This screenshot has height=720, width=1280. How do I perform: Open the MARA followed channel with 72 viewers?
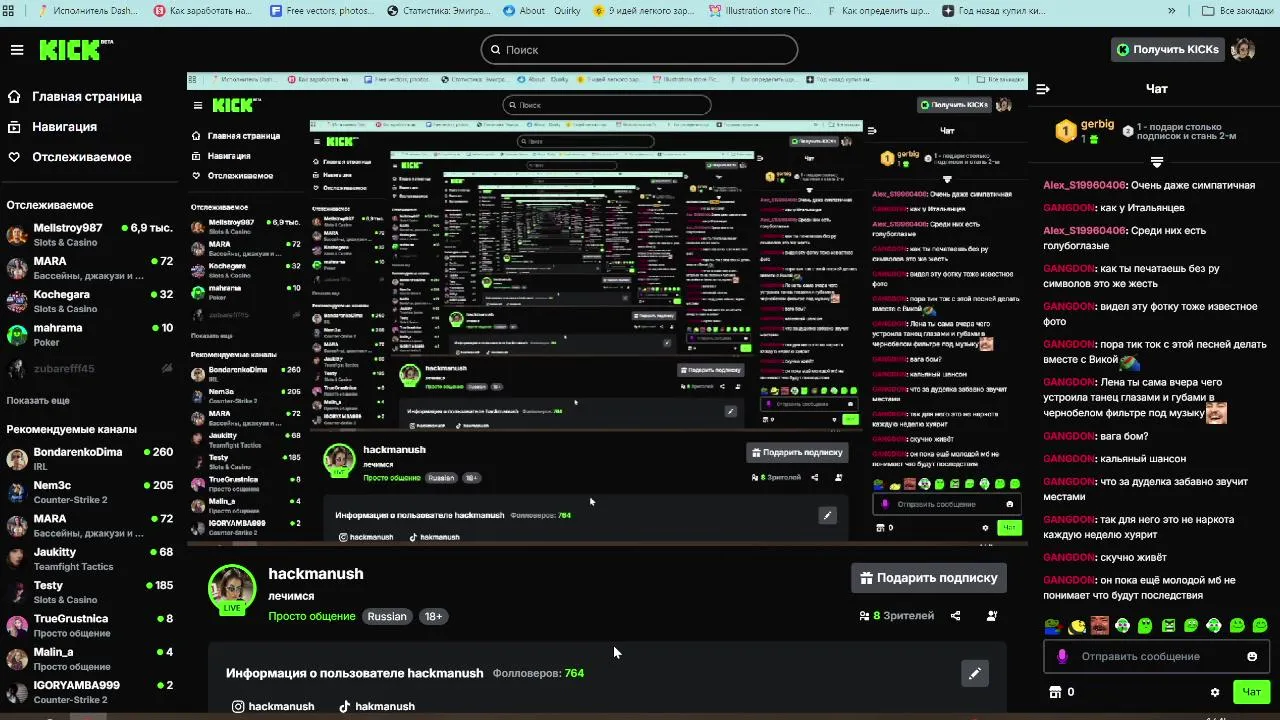tap(90, 268)
